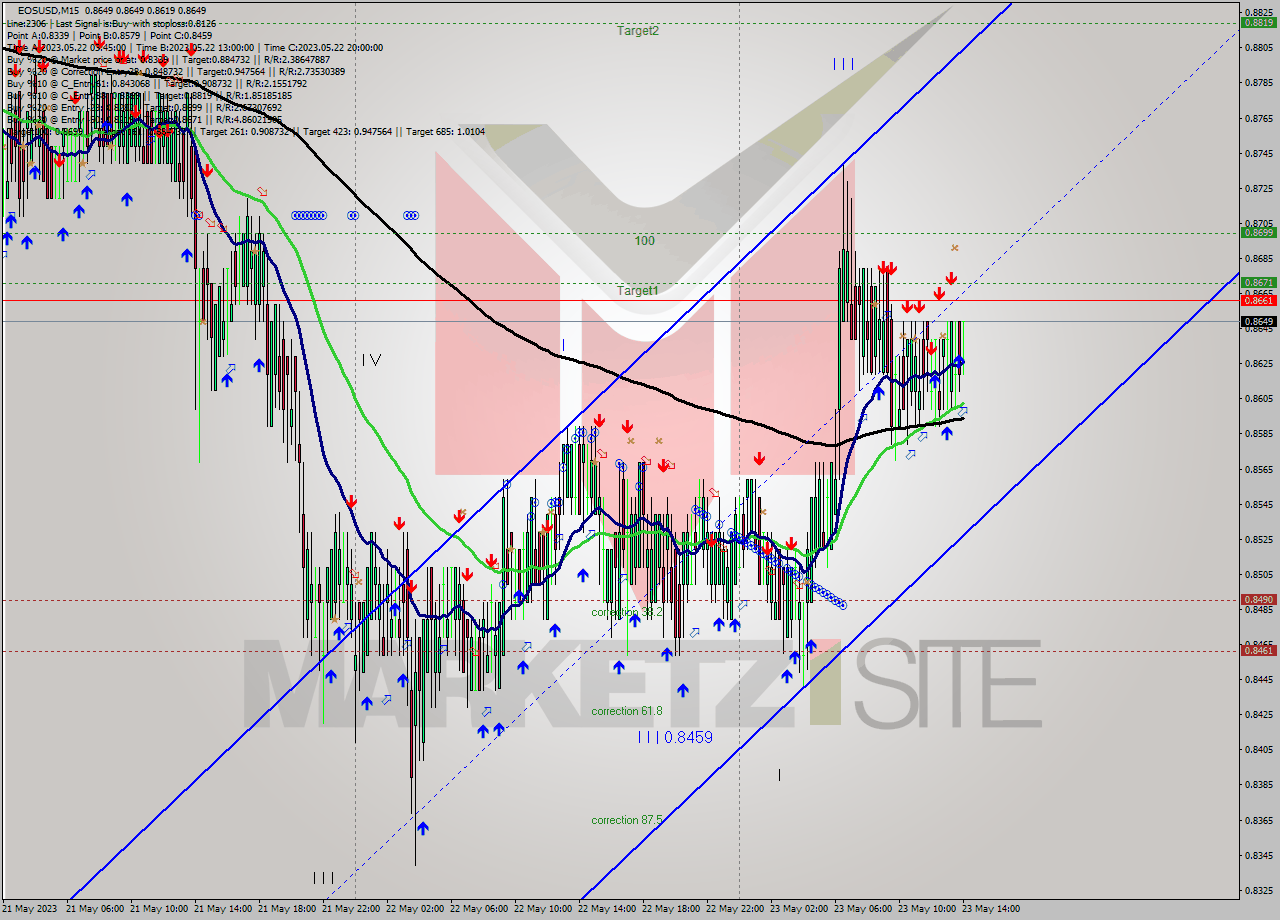The height and width of the screenshot is (920, 1280).
Task: Select the 0.8565 price axis value
Action: point(1257,468)
